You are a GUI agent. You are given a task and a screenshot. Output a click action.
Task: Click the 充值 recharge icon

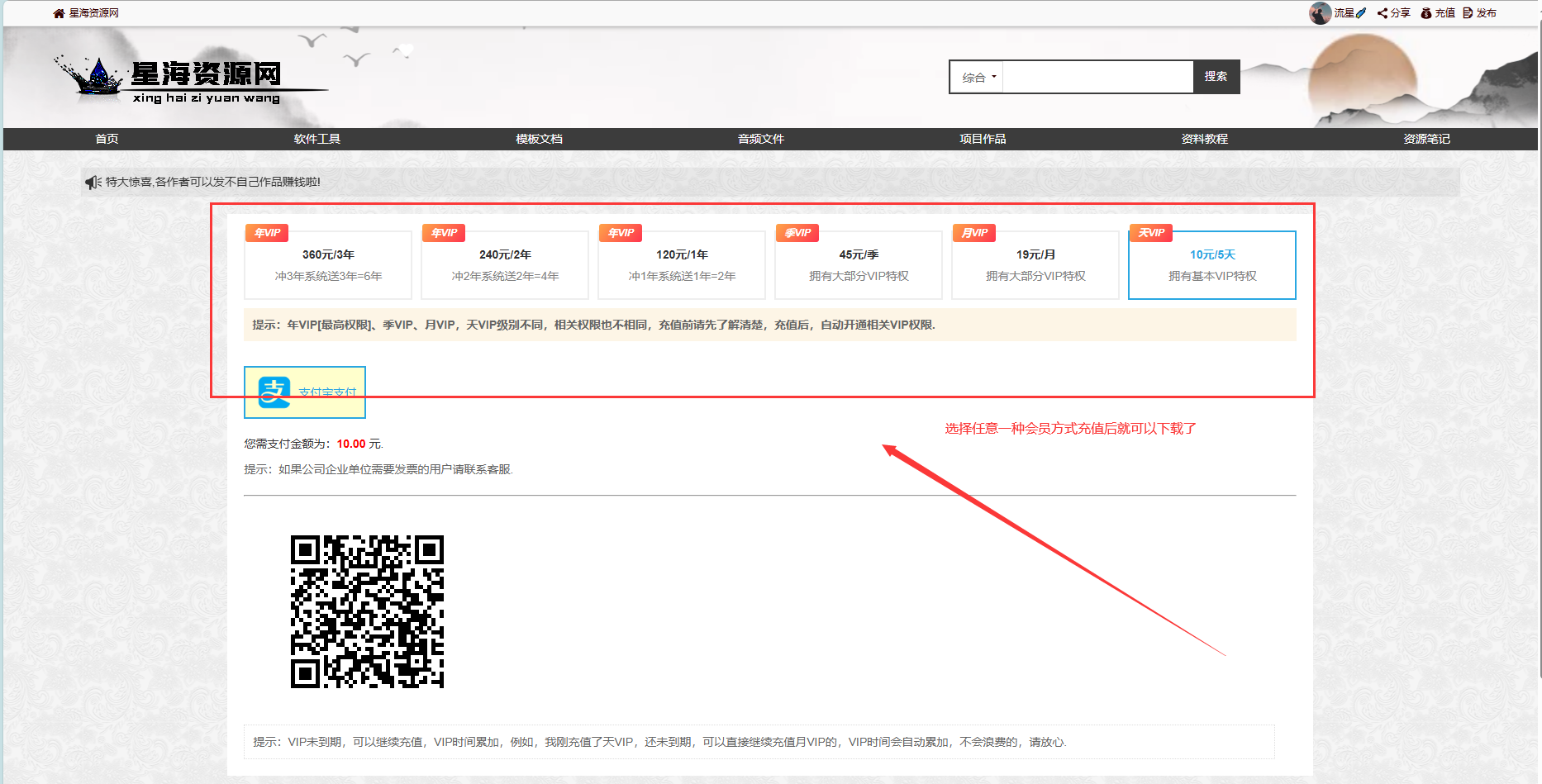(x=1426, y=13)
